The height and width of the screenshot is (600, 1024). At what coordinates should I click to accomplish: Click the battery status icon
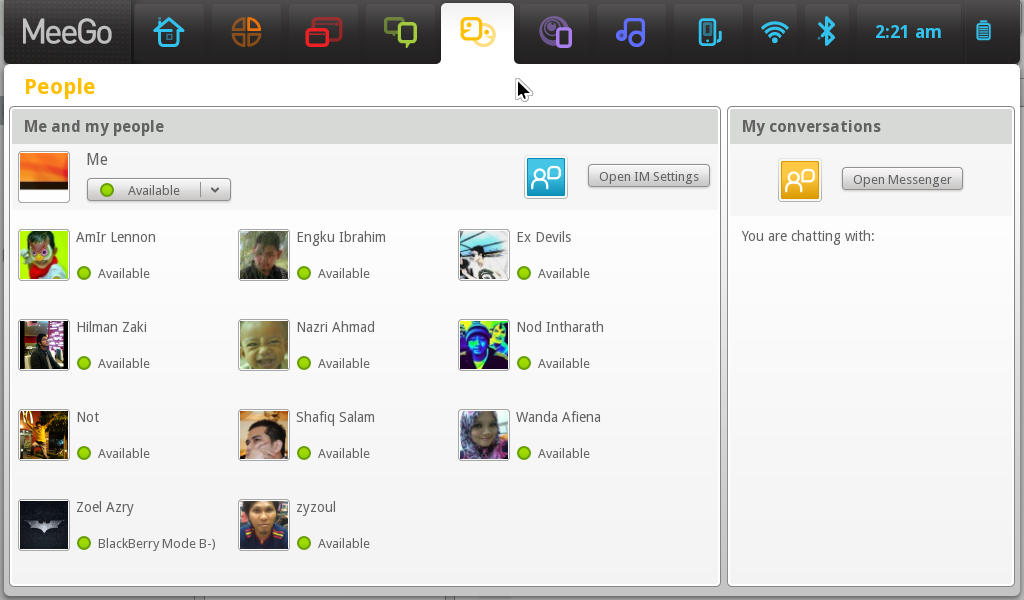click(983, 31)
